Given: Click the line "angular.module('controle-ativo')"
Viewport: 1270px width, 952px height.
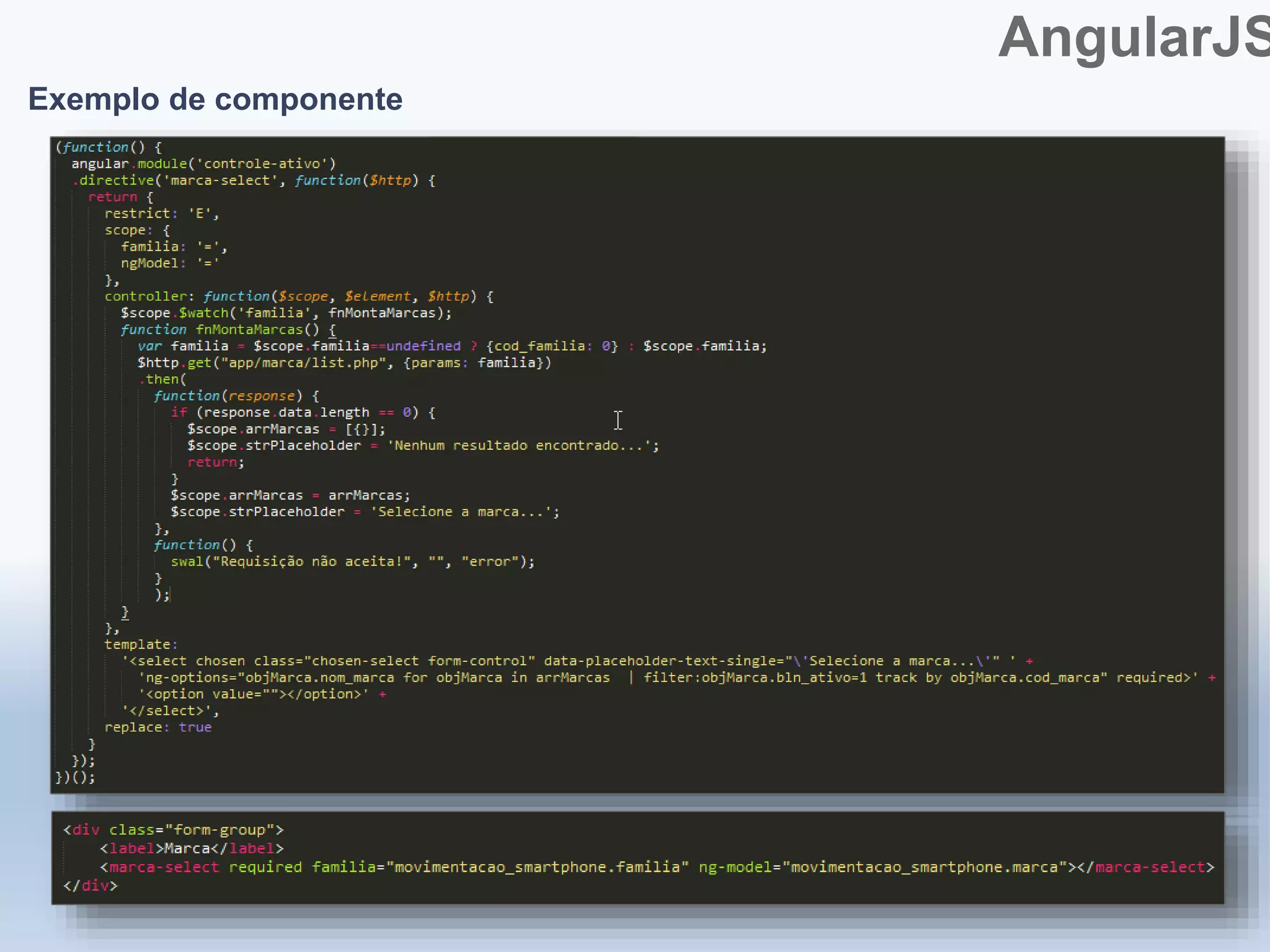Looking at the screenshot, I should (203, 164).
